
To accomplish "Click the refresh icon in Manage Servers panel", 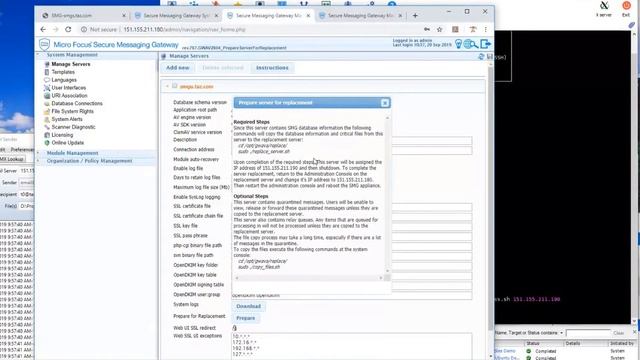I will (x=481, y=56).
